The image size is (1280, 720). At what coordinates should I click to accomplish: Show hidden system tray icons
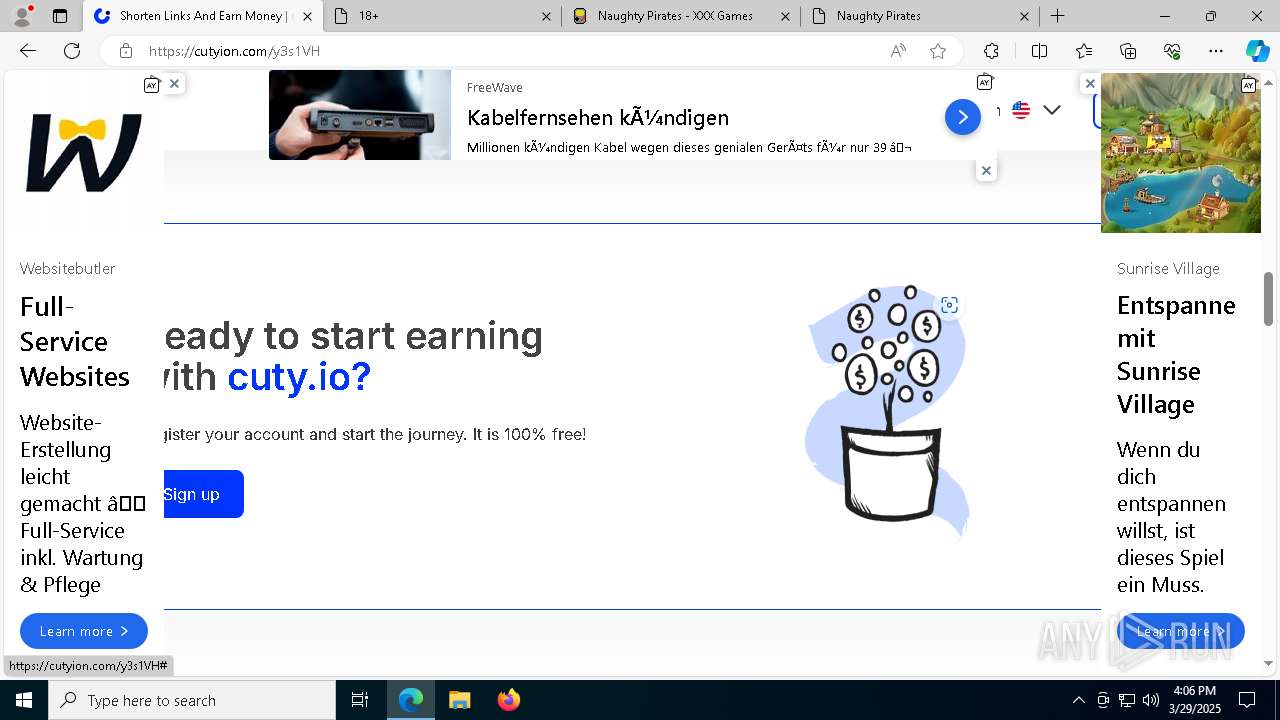pos(1078,700)
